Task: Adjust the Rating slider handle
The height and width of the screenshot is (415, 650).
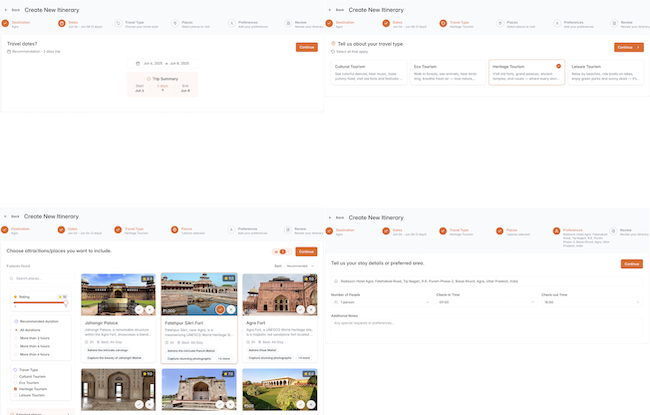Action: click(65, 303)
